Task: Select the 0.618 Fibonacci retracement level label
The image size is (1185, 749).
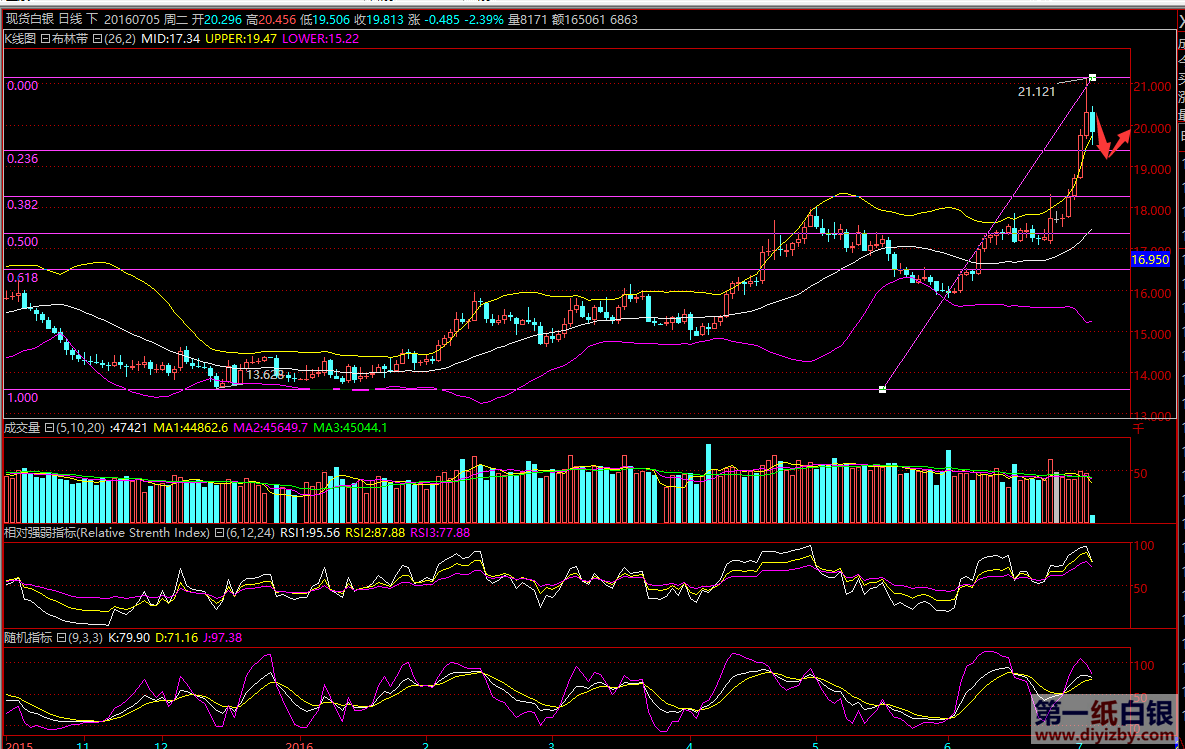Action: tap(22, 277)
